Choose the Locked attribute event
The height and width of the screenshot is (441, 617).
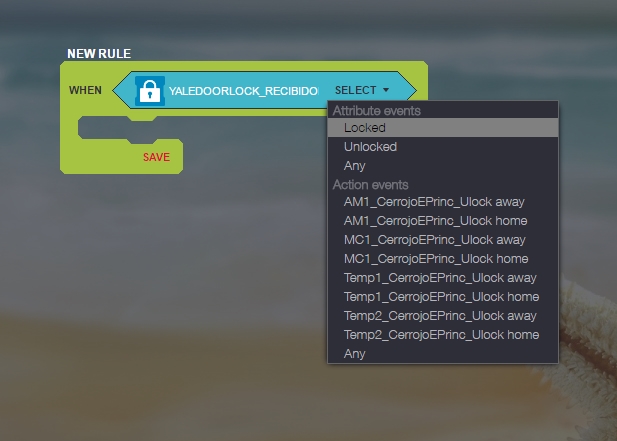pyautogui.click(x=365, y=128)
